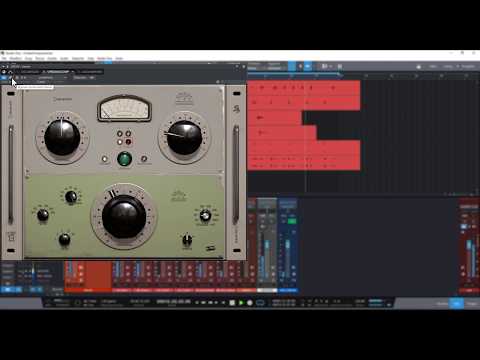Viewport: 480px width, 360px height.
Task: Click the rewind button in the transport bar
Action: pyautogui.click(x=203, y=303)
